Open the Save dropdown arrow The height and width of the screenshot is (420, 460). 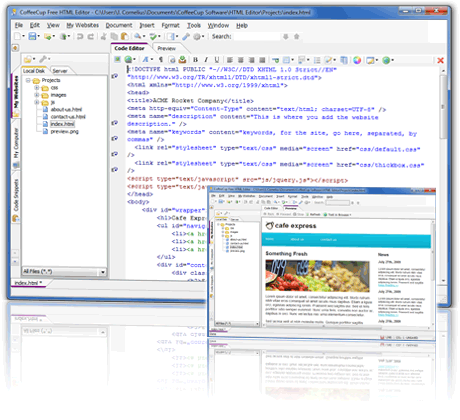39,36
